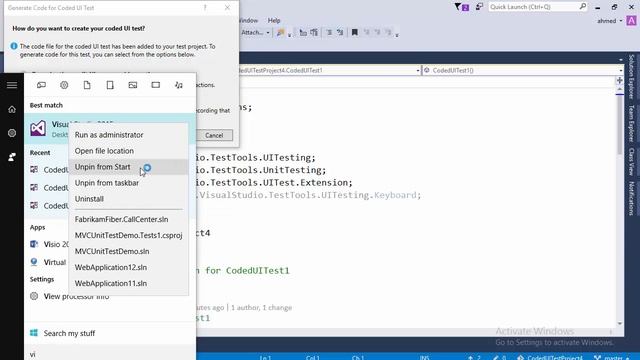Filter search results by Folders icon
Image resolution: width=640 pixels, height=360 pixels.
click(x=110, y=85)
